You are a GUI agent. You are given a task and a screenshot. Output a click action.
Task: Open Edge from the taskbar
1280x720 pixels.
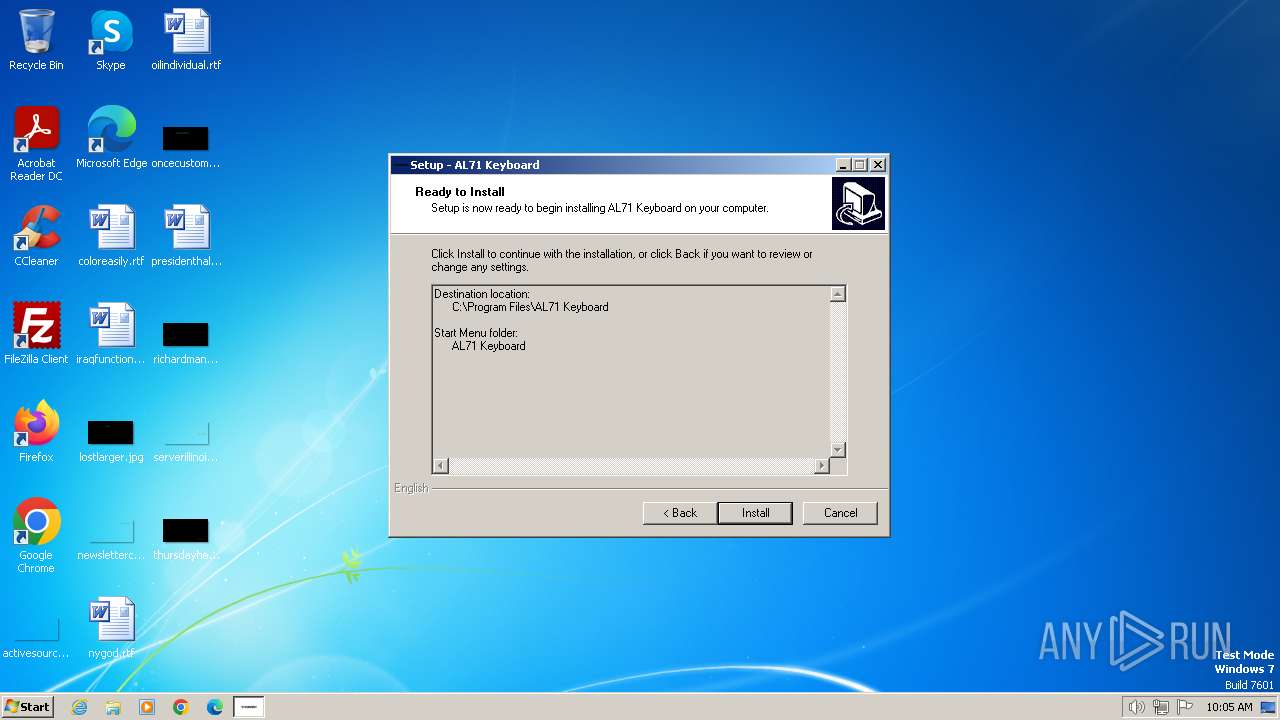pyautogui.click(x=215, y=707)
